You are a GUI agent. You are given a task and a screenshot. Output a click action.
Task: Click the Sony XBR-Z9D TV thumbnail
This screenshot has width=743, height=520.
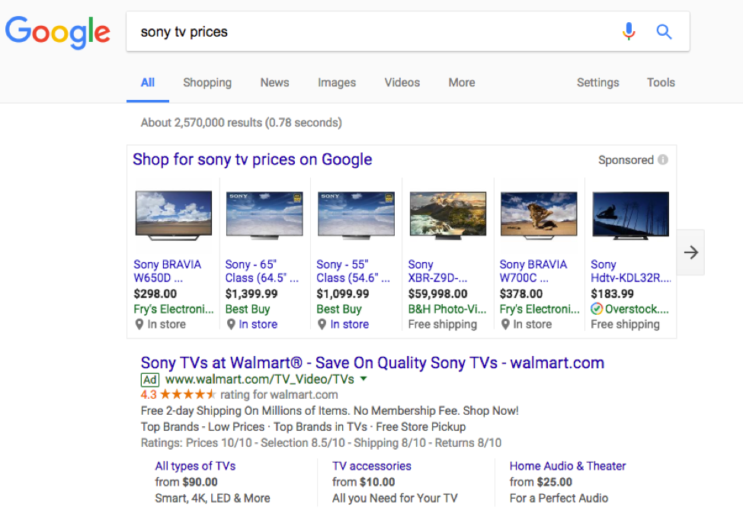pyautogui.click(x=448, y=214)
